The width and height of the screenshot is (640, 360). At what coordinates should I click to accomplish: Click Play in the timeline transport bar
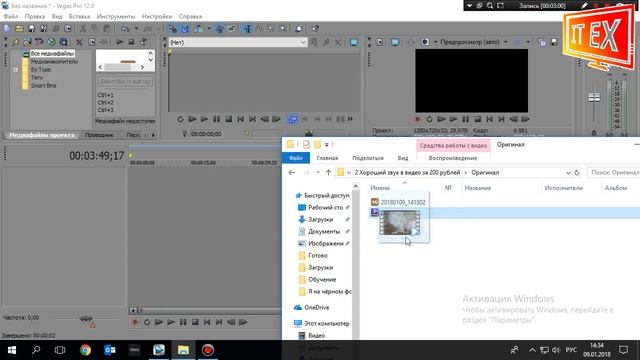[171, 322]
